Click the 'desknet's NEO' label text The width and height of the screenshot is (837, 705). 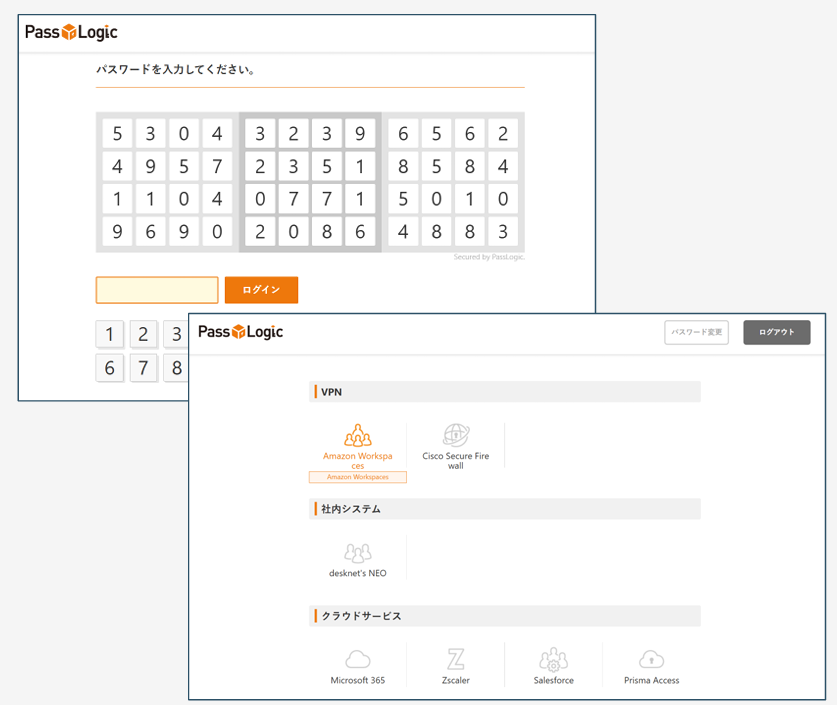click(358, 573)
